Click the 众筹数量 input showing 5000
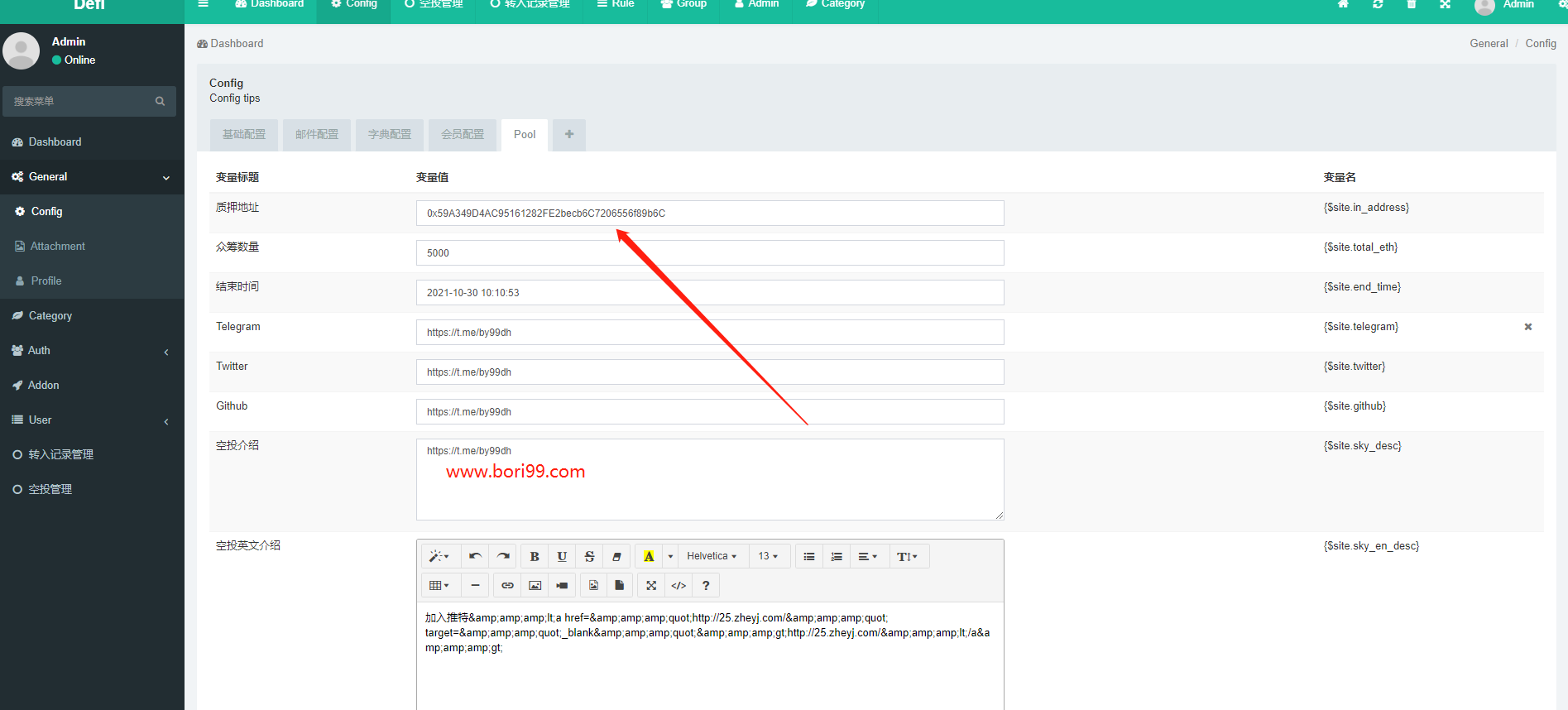The width and height of the screenshot is (1568, 710). click(710, 252)
